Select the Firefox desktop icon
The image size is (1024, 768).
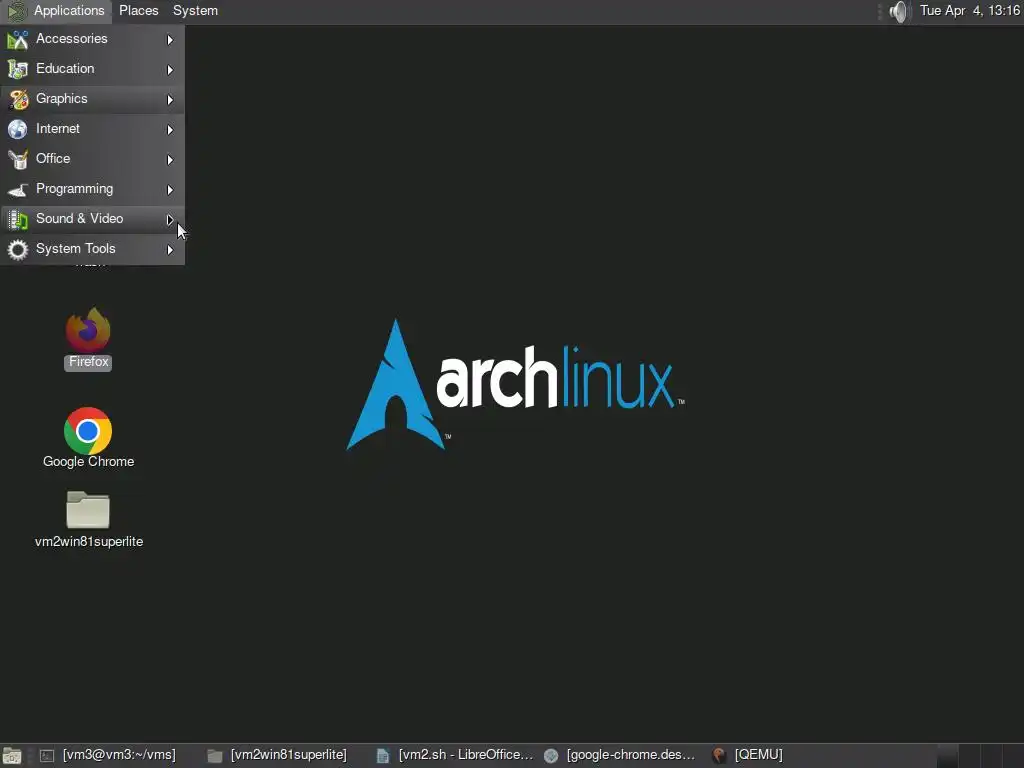88,330
